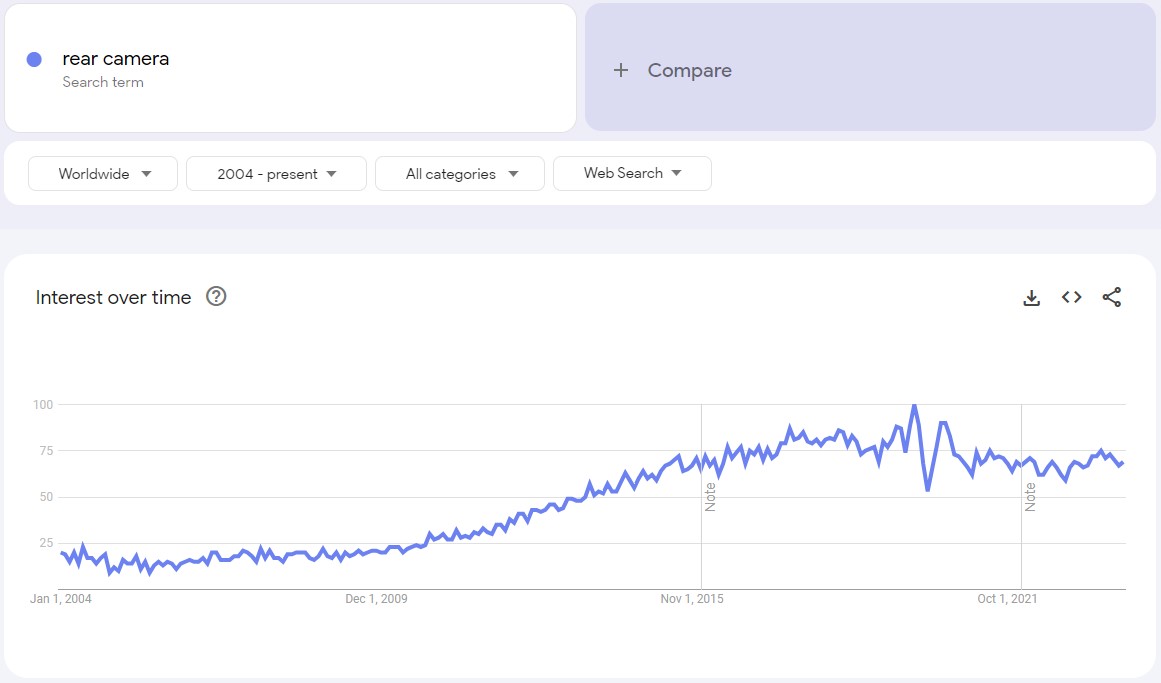Screen dimensions: 1161x683
Task: Download the interest over time data as CSV
Action: [1031, 298]
